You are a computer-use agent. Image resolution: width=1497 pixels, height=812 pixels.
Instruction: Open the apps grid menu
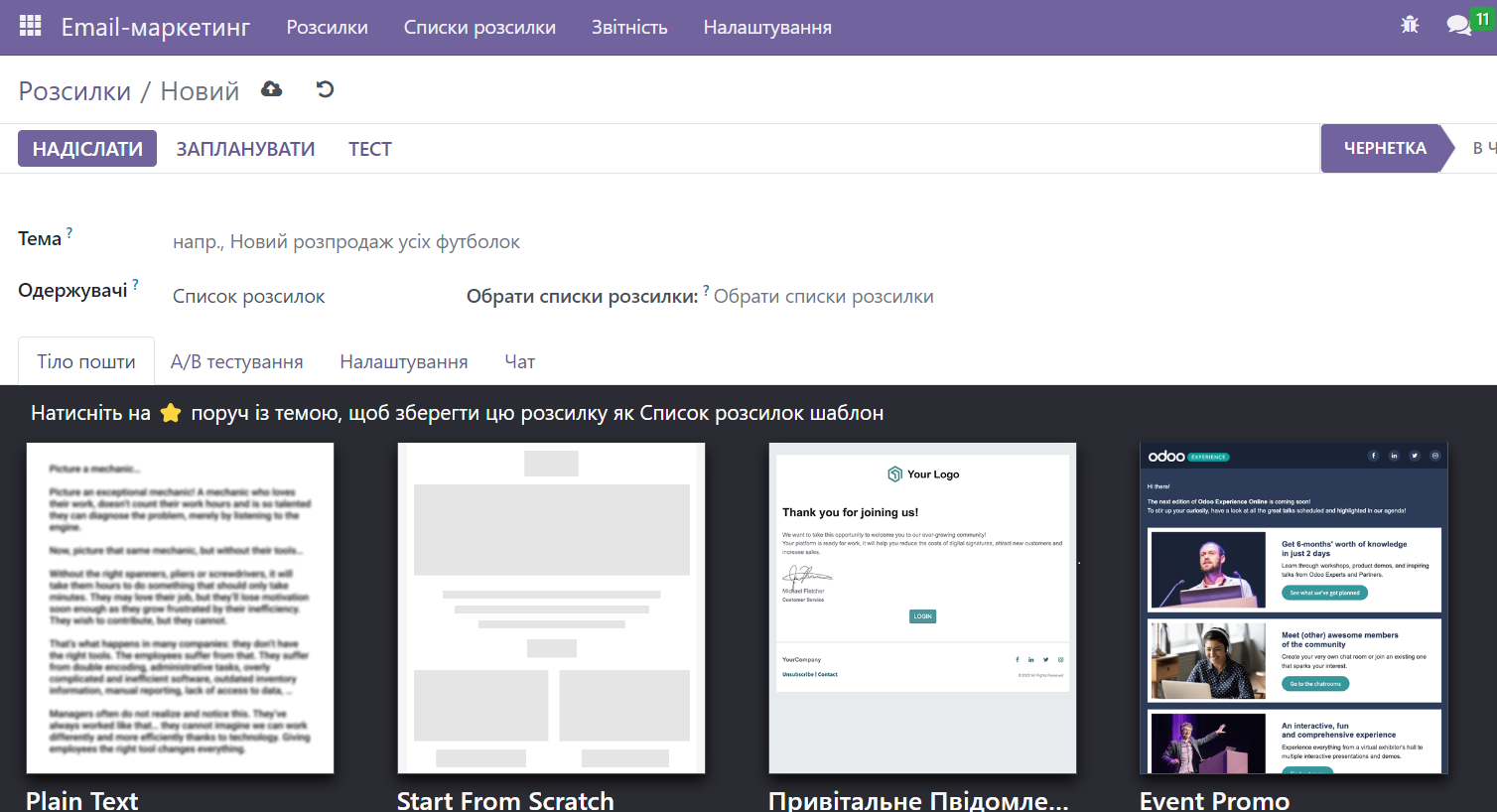click(x=29, y=24)
